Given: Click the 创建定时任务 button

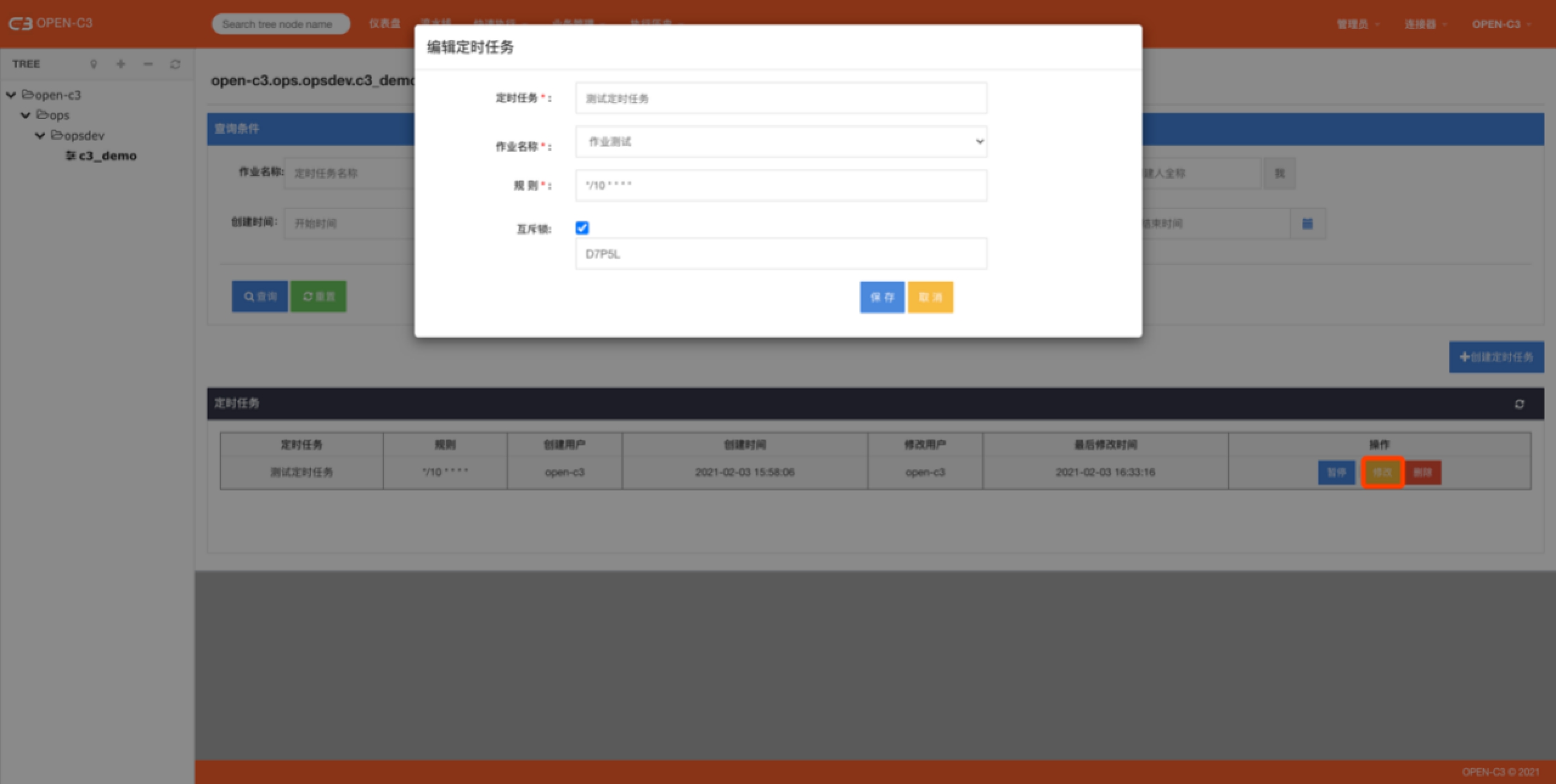Looking at the screenshot, I should tap(1496, 357).
